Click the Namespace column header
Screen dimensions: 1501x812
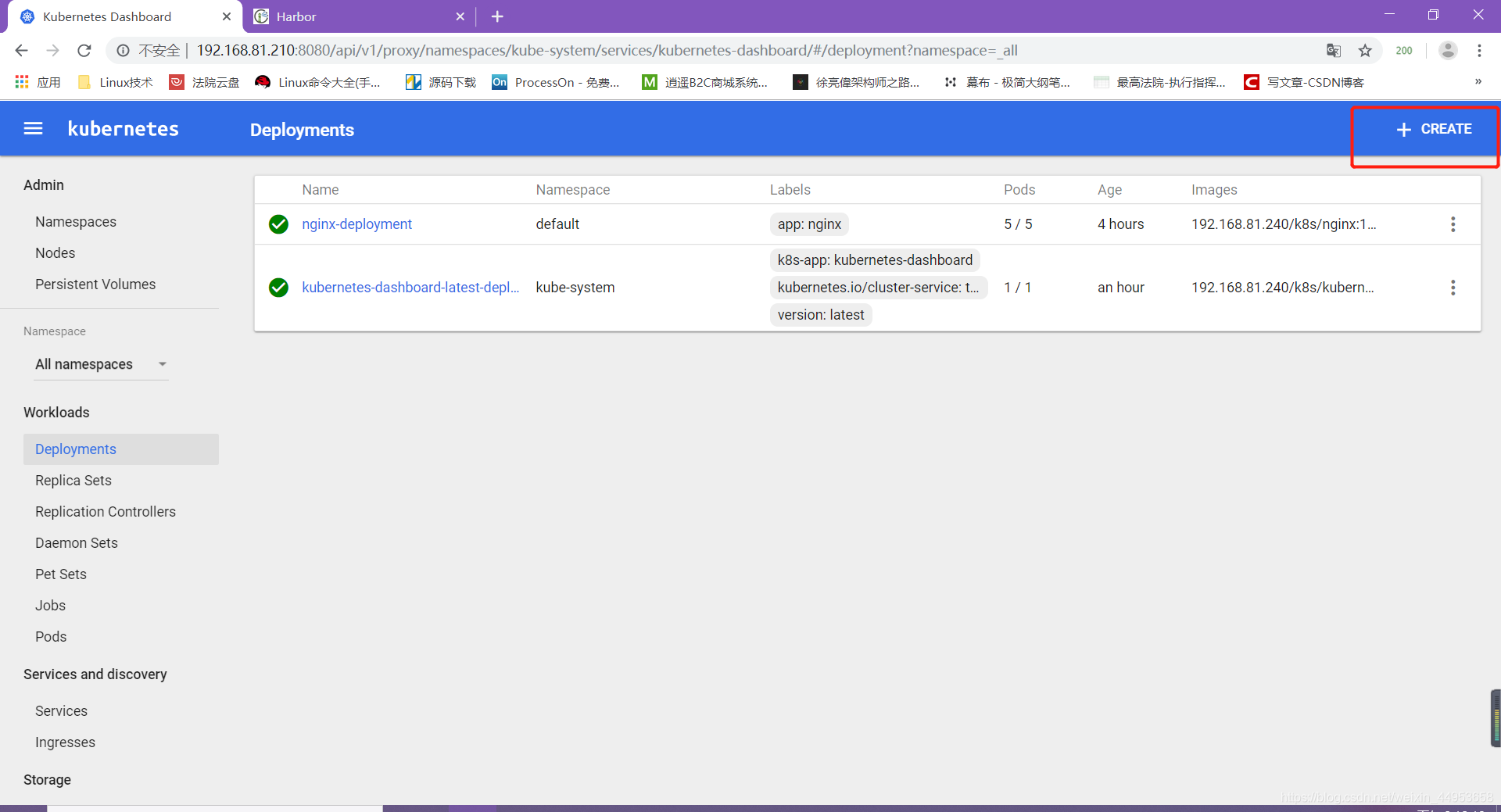[572, 190]
